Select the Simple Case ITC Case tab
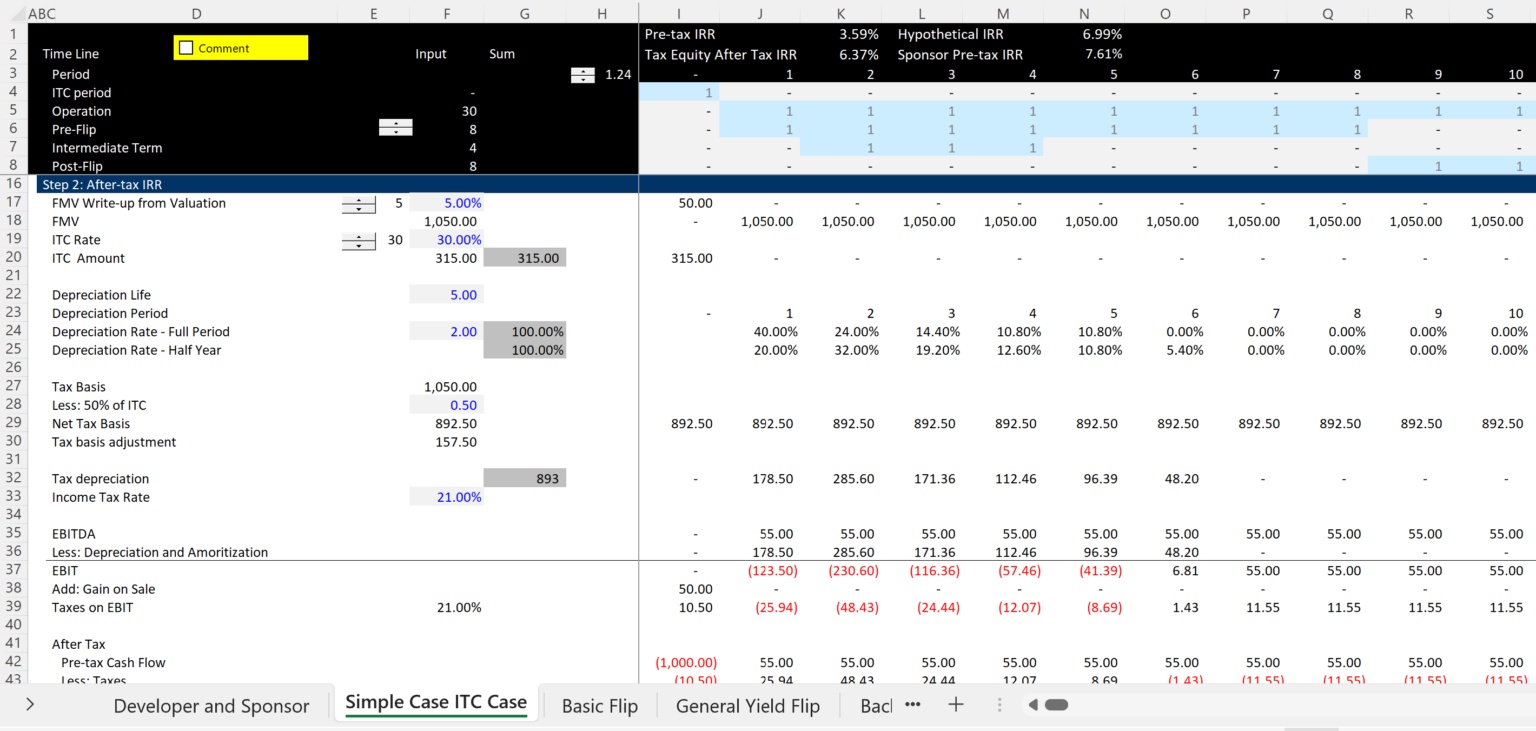Viewport: 1536px width, 731px height. 436,703
